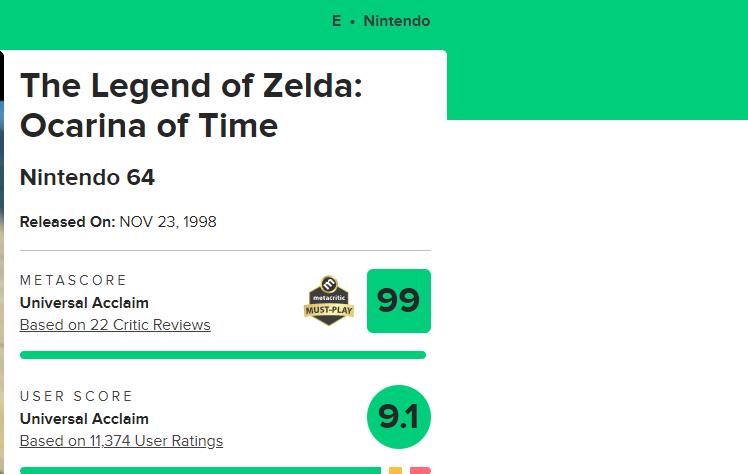Click the USER SCORE section label
Screen dimensions: 748x474
click(77, 397)
